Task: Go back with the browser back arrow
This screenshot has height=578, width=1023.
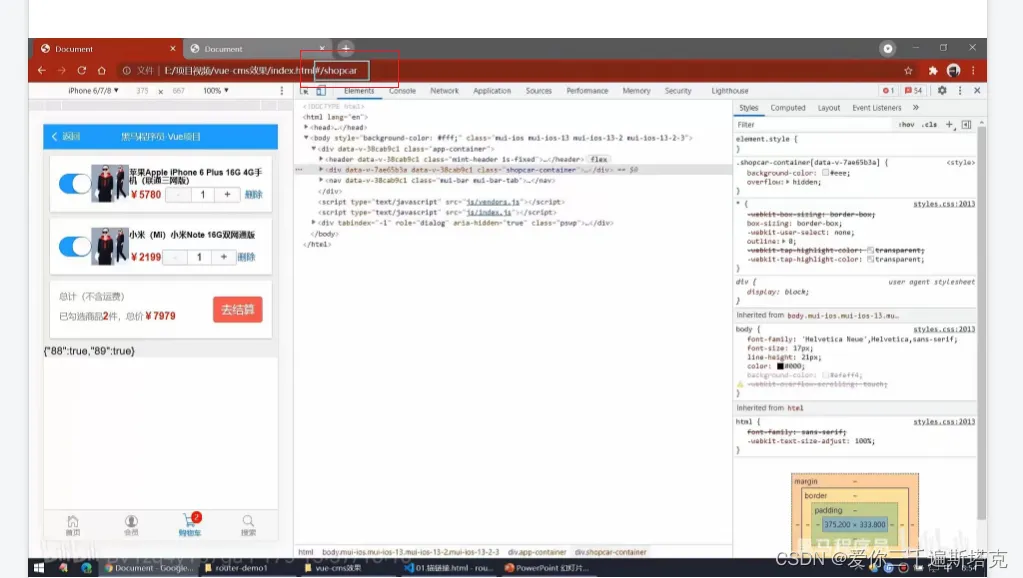Action: (x=42, y=70)
